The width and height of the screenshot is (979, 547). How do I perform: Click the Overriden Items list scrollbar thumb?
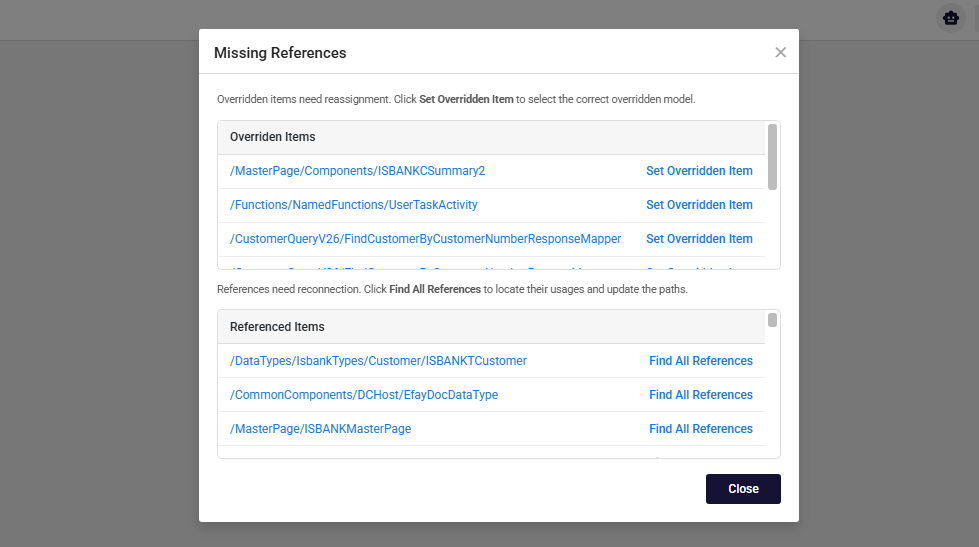click(x=772, y=156)
